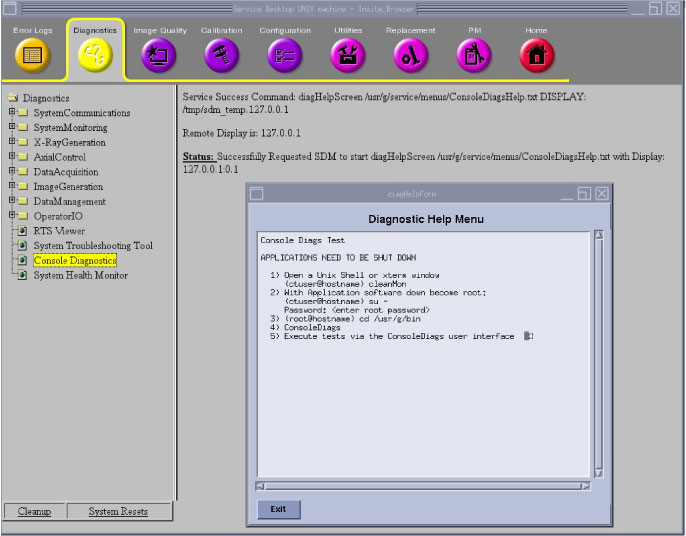Screen dimensions: 686x536
Task: Click the yellow Diagnostics toolbar icon
Action: point(95,56)
